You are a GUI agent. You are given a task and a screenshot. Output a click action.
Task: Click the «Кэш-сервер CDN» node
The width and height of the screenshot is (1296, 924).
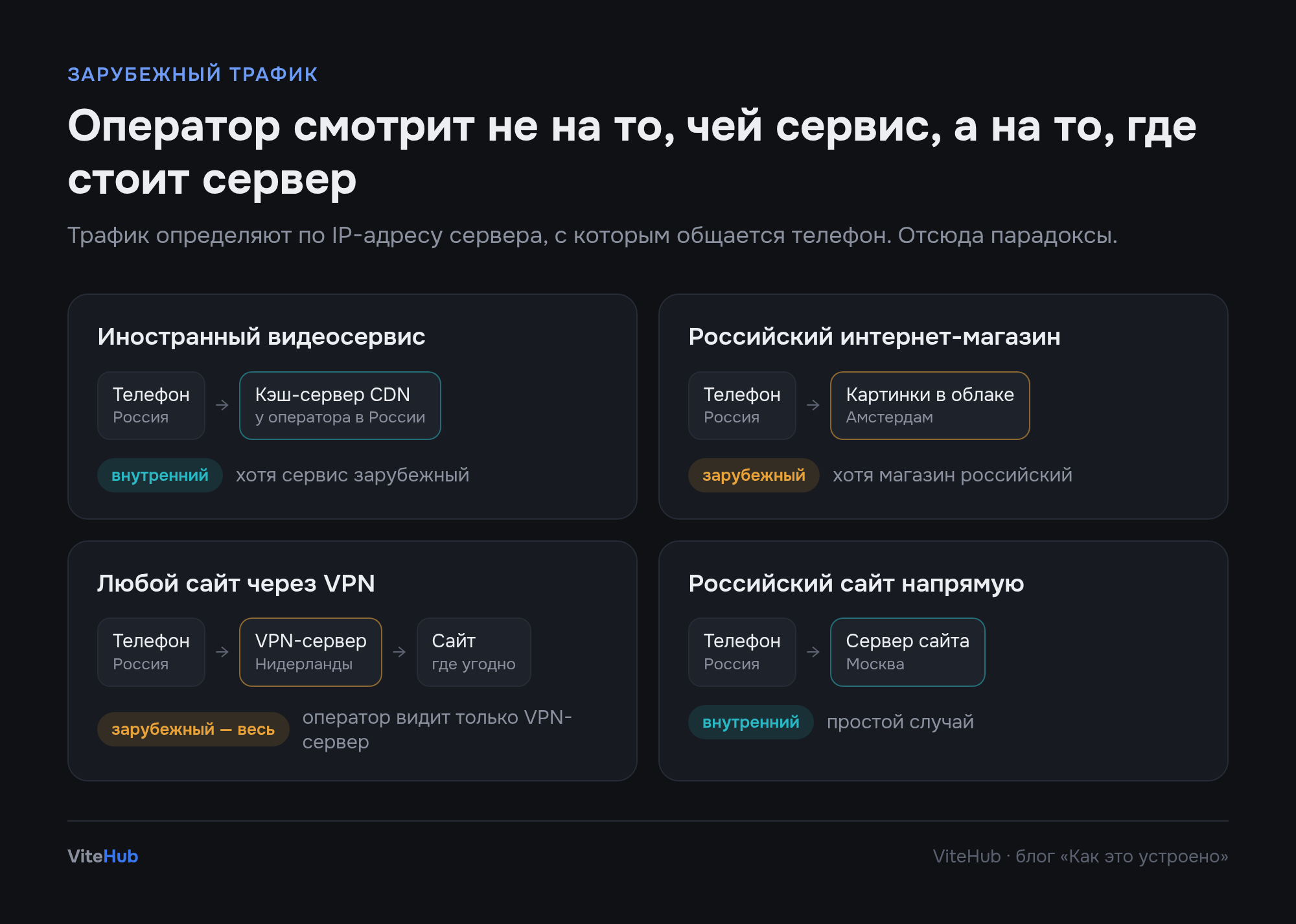tap(340, 406)
